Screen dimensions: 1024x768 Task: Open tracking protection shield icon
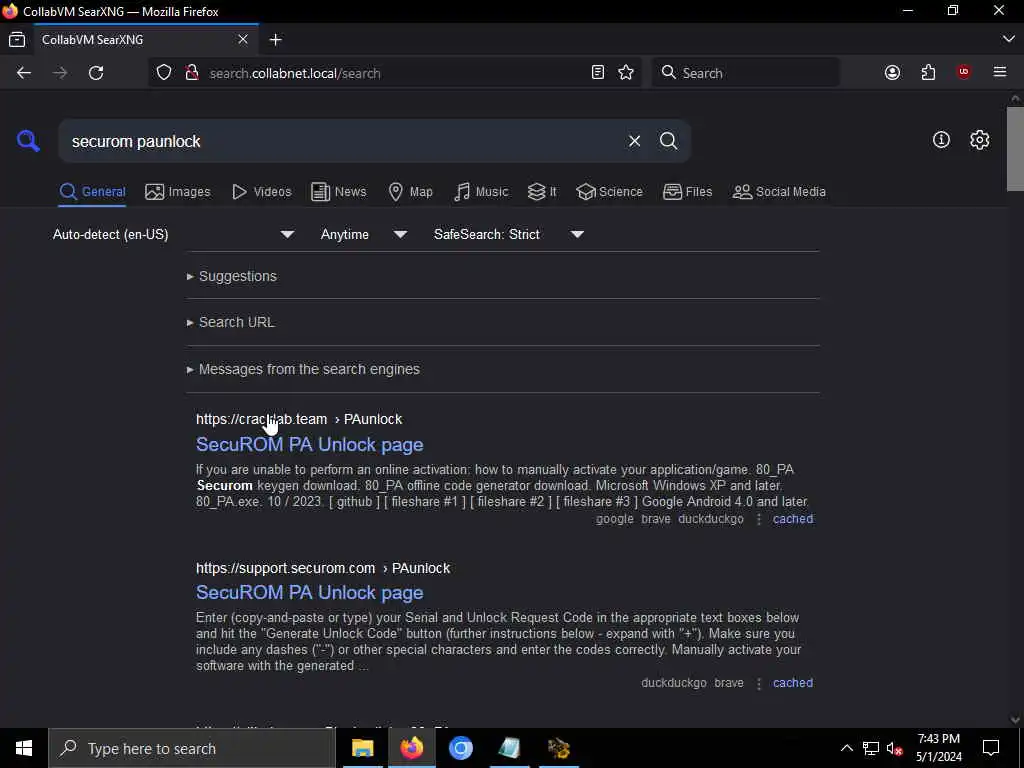164,72
